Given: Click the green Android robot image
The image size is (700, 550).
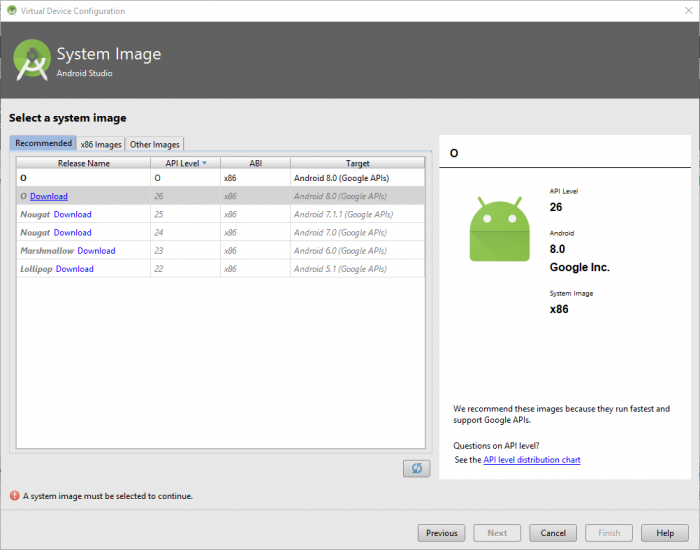Looking at the screenshot, I should coord(500,229).
